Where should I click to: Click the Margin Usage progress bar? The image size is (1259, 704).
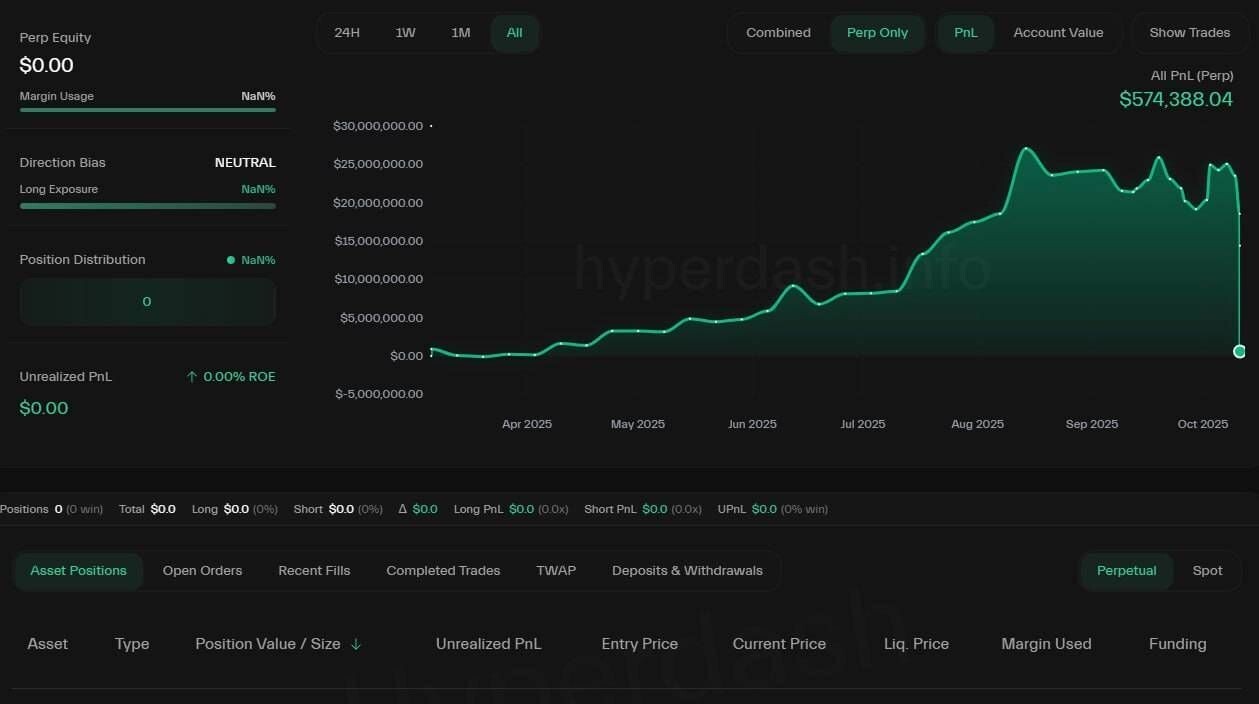(147, 110)
